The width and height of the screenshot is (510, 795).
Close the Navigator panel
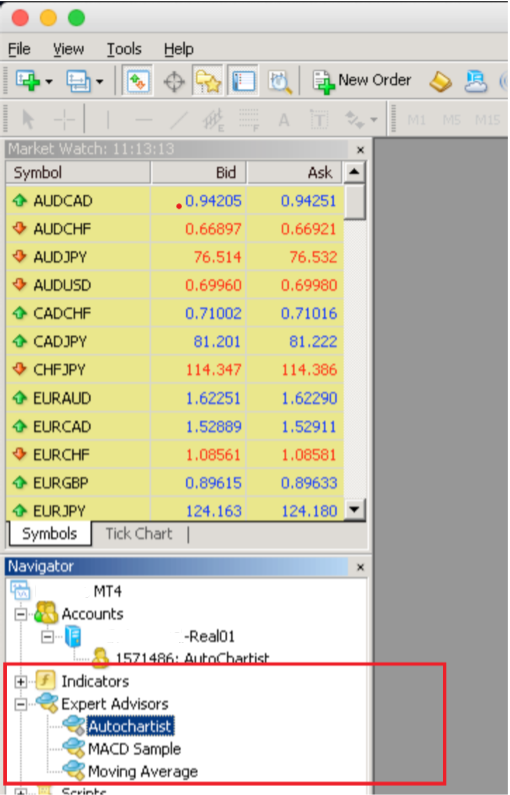(360, 567)
